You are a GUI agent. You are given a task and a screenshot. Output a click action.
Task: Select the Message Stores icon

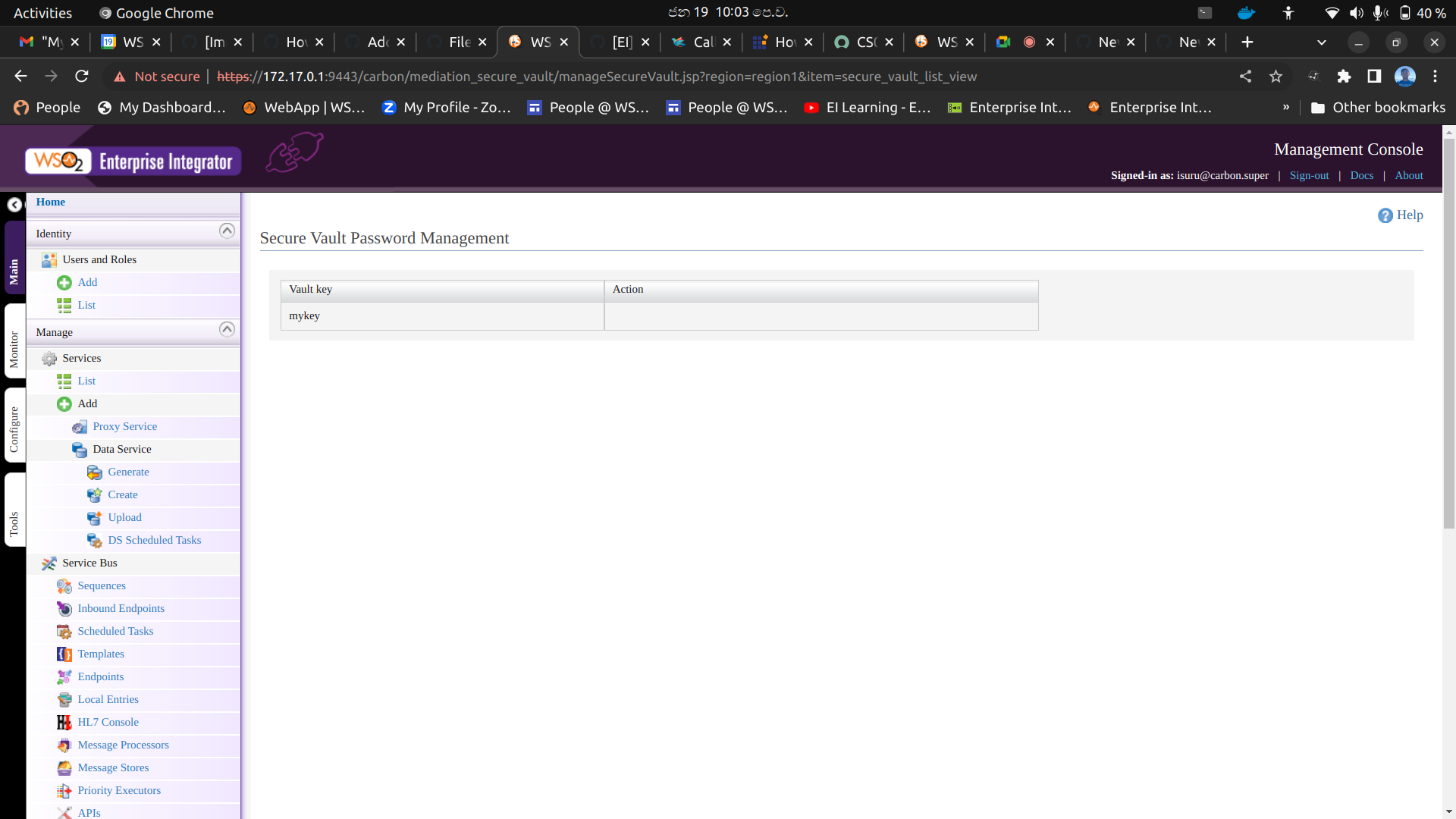tap(64, 767)
